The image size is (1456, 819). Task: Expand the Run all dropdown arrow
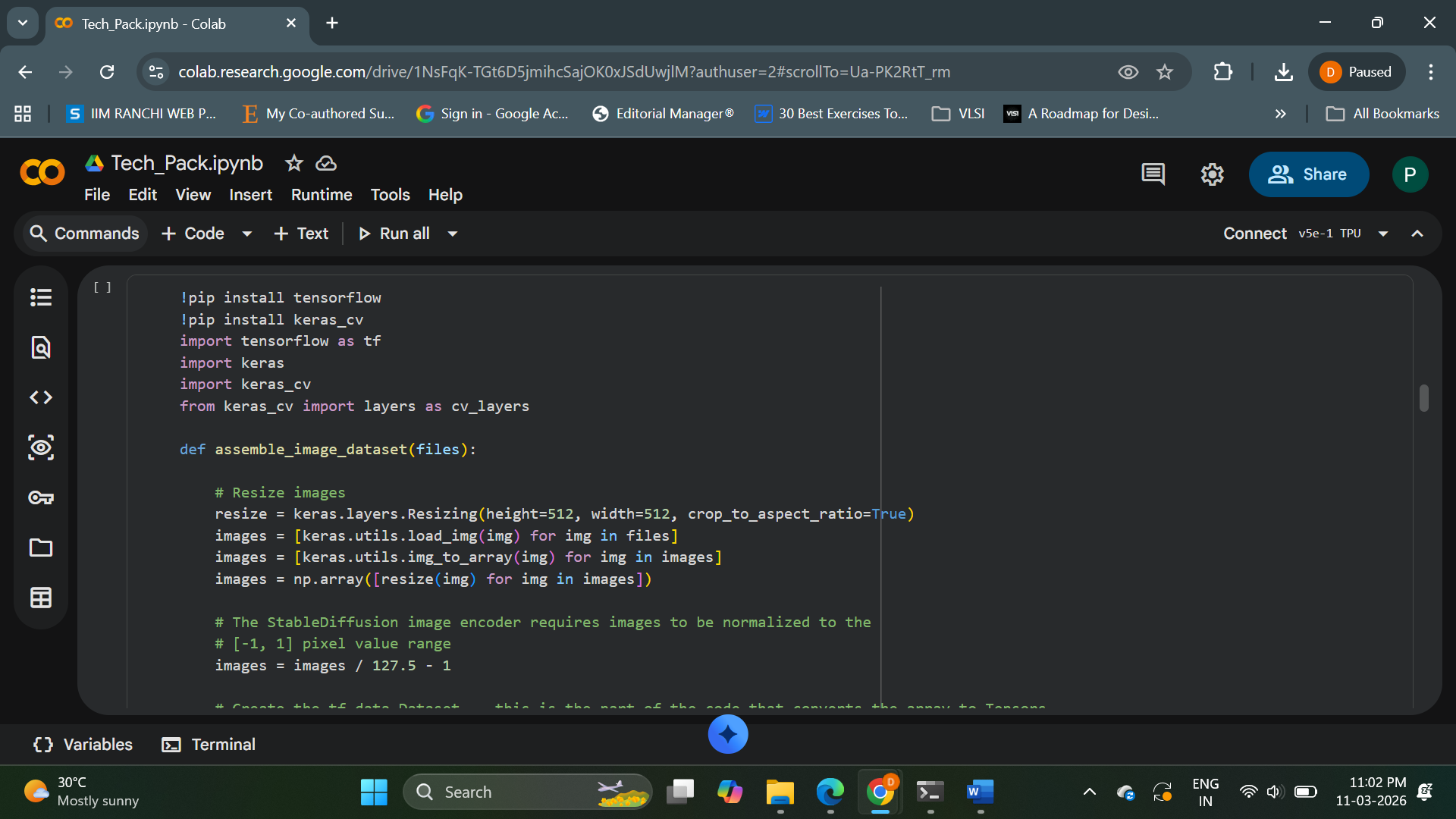[x=453, y=234]
